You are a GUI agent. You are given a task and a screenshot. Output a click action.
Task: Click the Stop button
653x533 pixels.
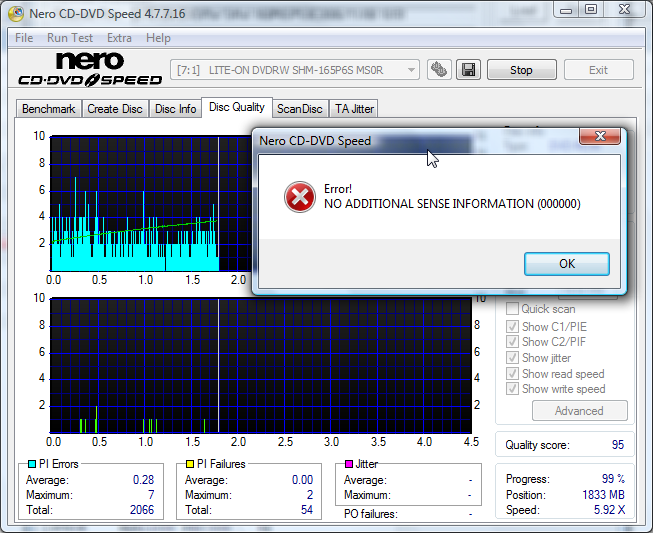[x=521, y=70]
